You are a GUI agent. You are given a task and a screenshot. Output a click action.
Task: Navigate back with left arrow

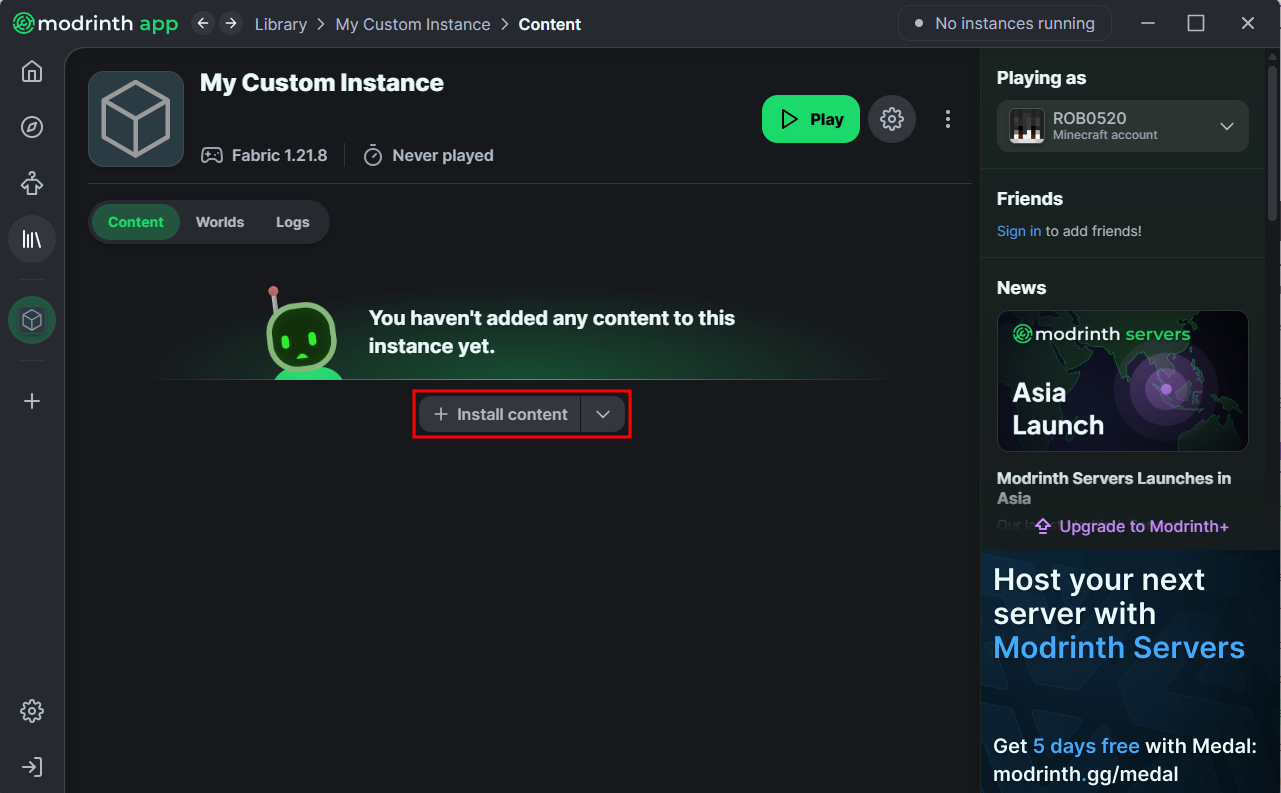(x=203, y=23)
